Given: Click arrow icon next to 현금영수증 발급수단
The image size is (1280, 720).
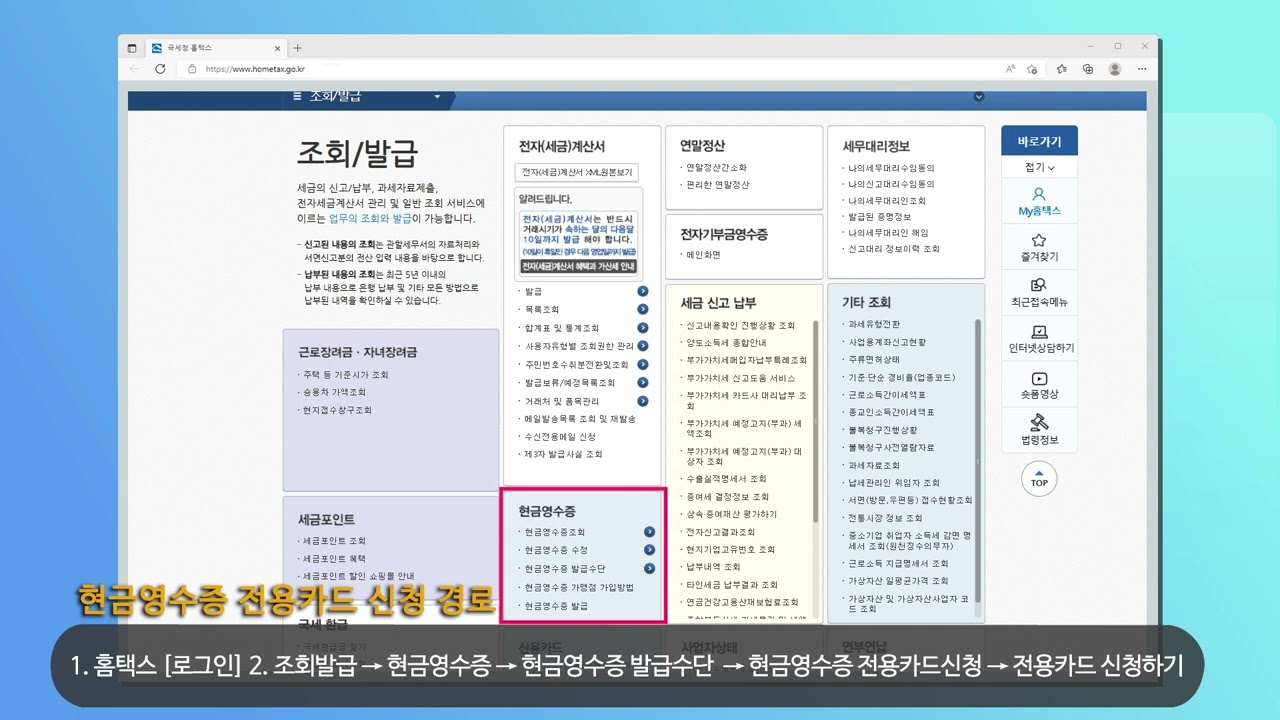Looking at the screenshot, I should tap(650, 568).
